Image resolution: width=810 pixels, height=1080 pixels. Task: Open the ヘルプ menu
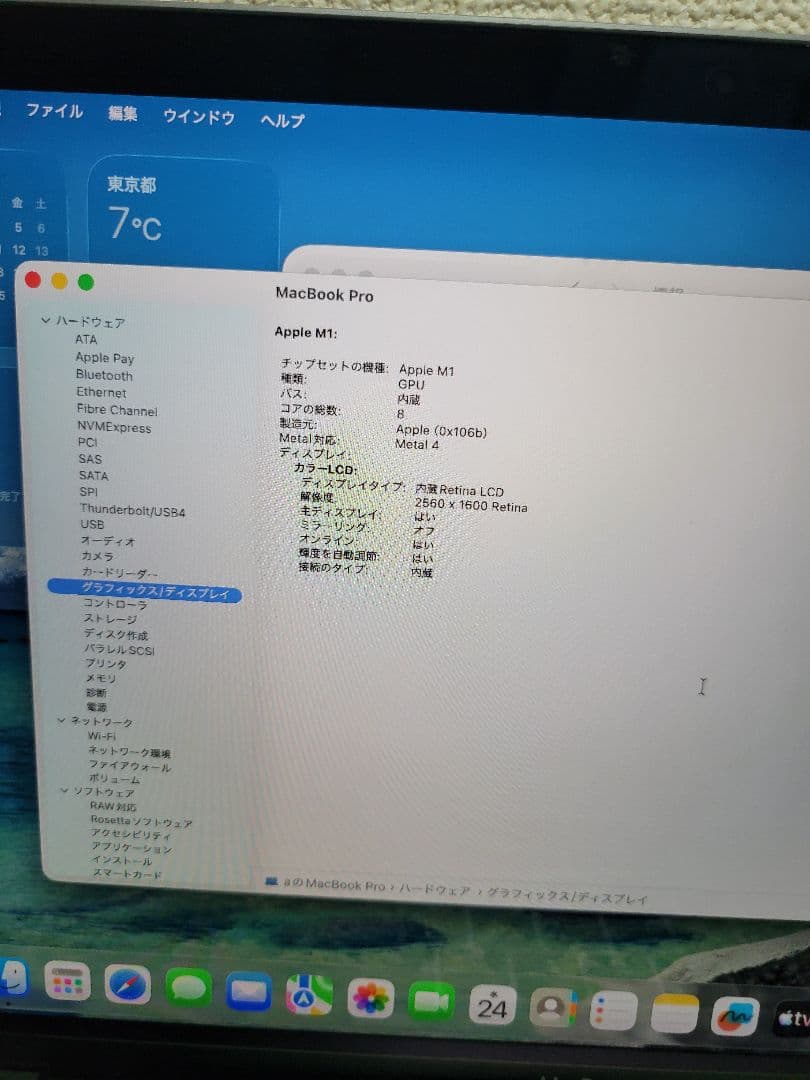[x=281, y=117]
